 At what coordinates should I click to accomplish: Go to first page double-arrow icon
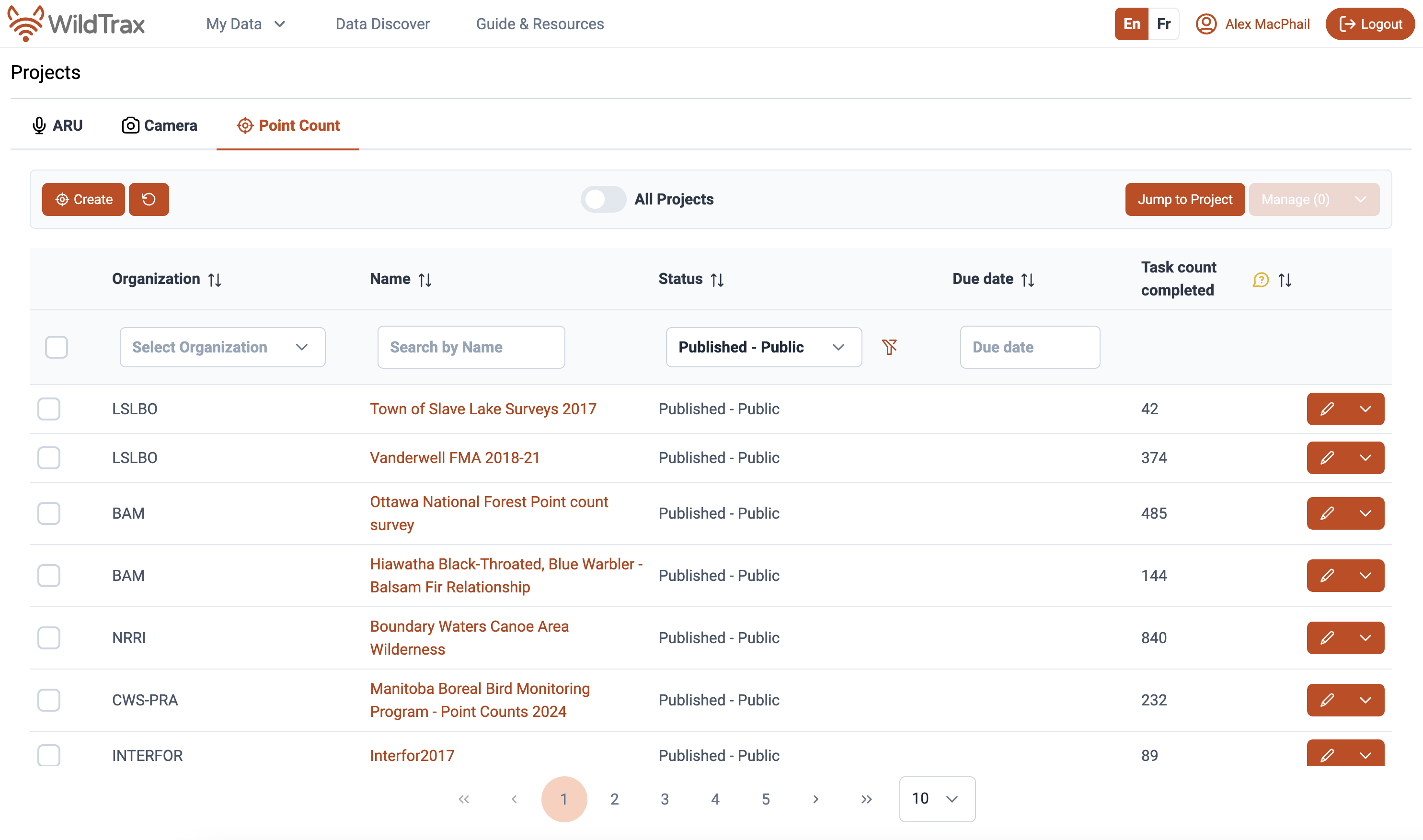tap(464, 799)
